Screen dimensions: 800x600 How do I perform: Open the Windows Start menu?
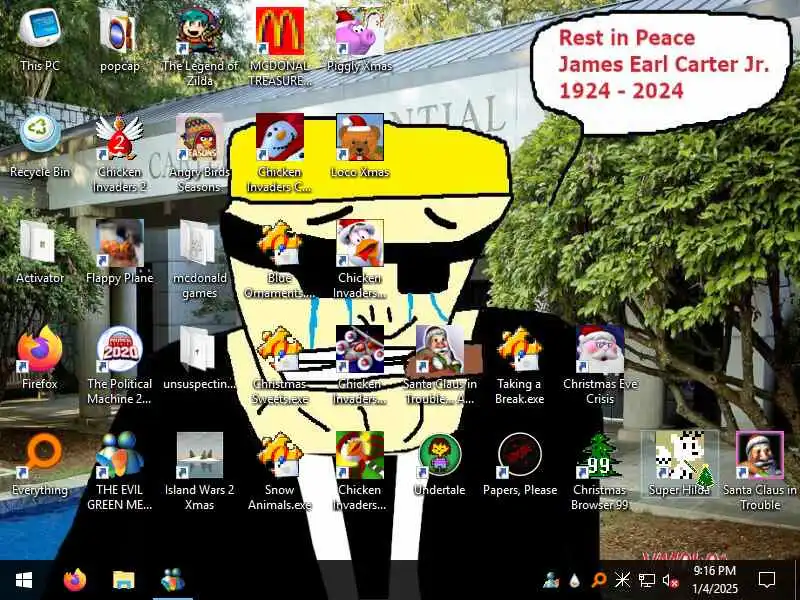(24, 580)
